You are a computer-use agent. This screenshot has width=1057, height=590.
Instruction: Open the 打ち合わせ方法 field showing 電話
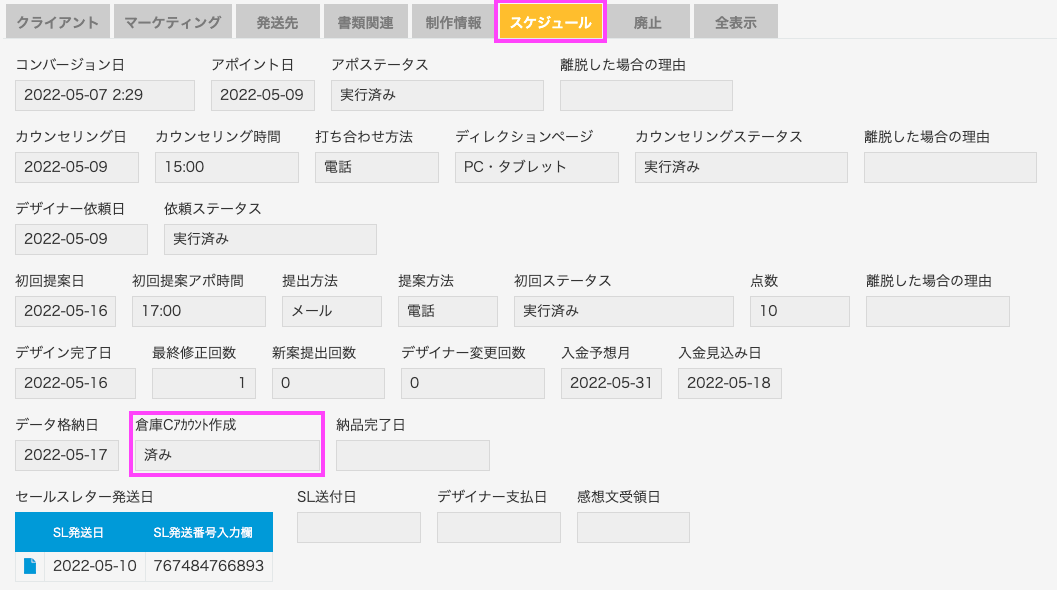click(376, 167)
